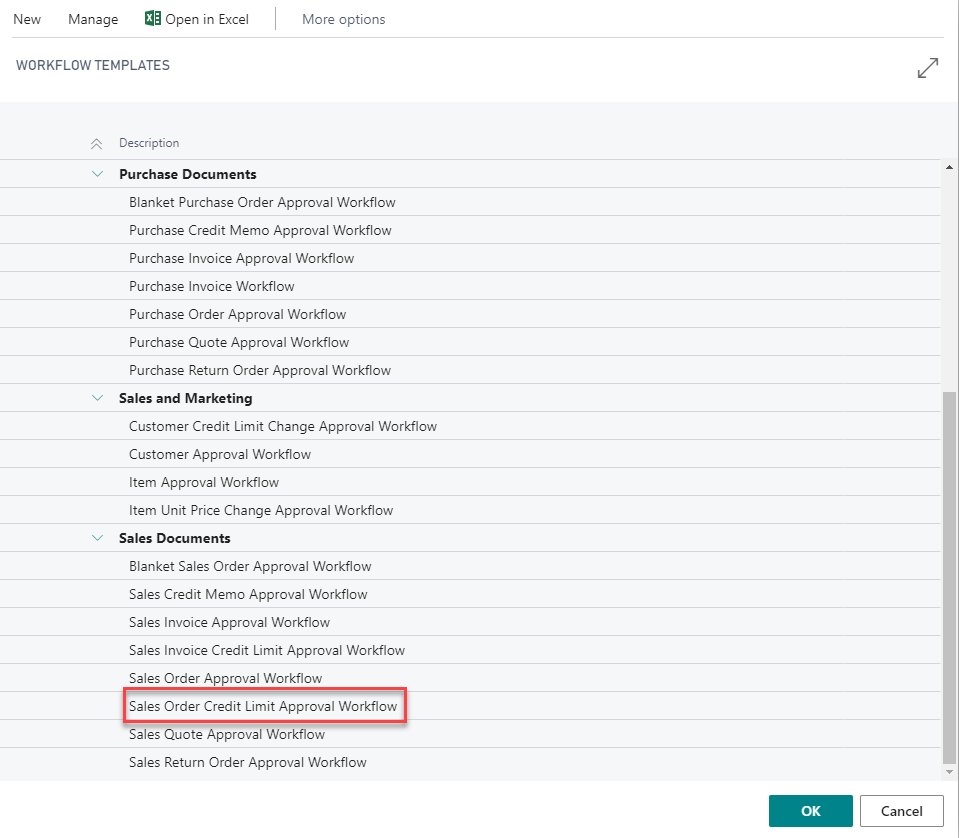Click the Excel icon in toolbar

click(153, 19)
